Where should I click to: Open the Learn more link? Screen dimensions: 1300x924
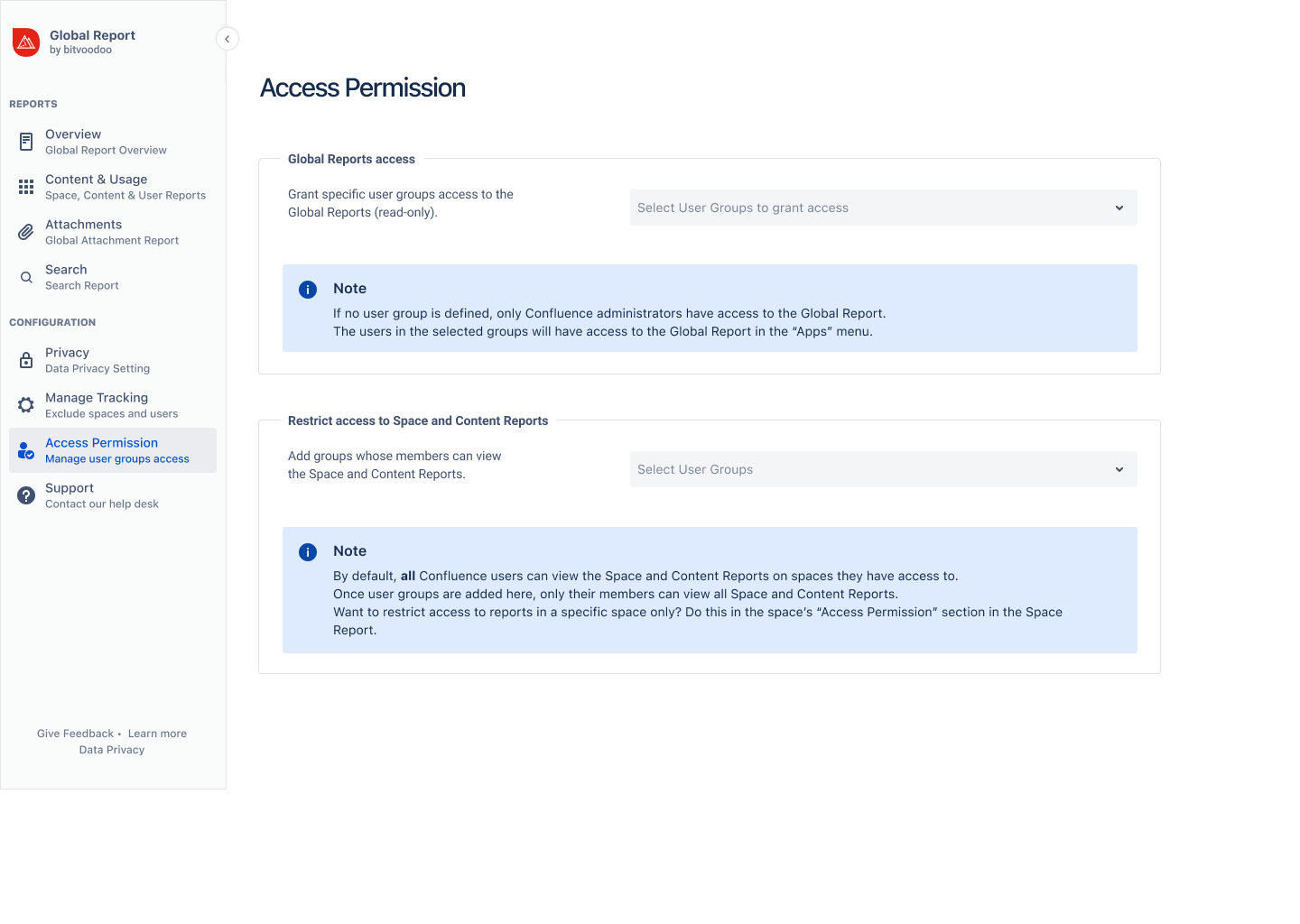tap(157, 733)
